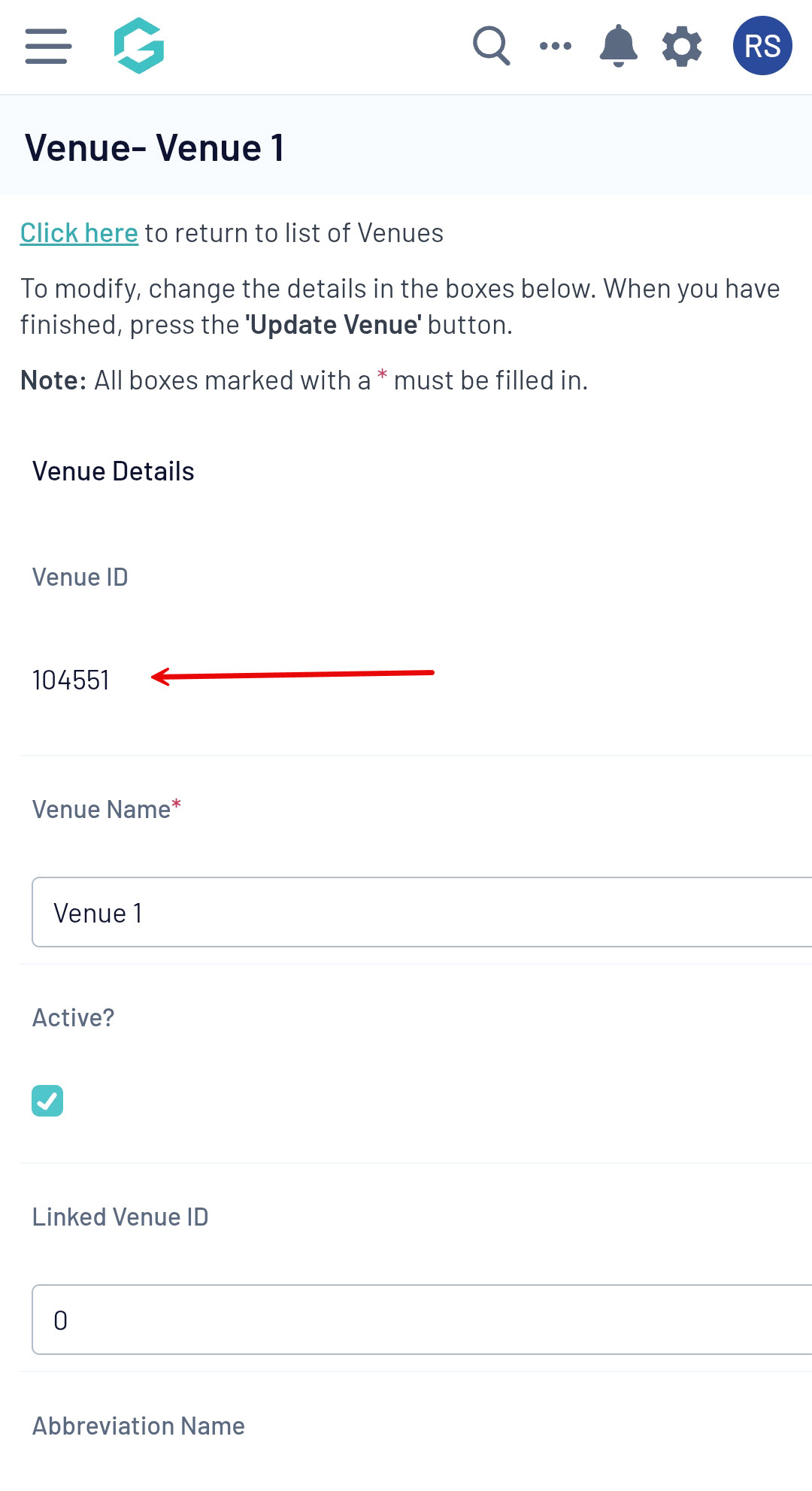Click the Venue ID field label
Image resolution: width=812 pixels, height=1491 pixels.
pos(80,577)
